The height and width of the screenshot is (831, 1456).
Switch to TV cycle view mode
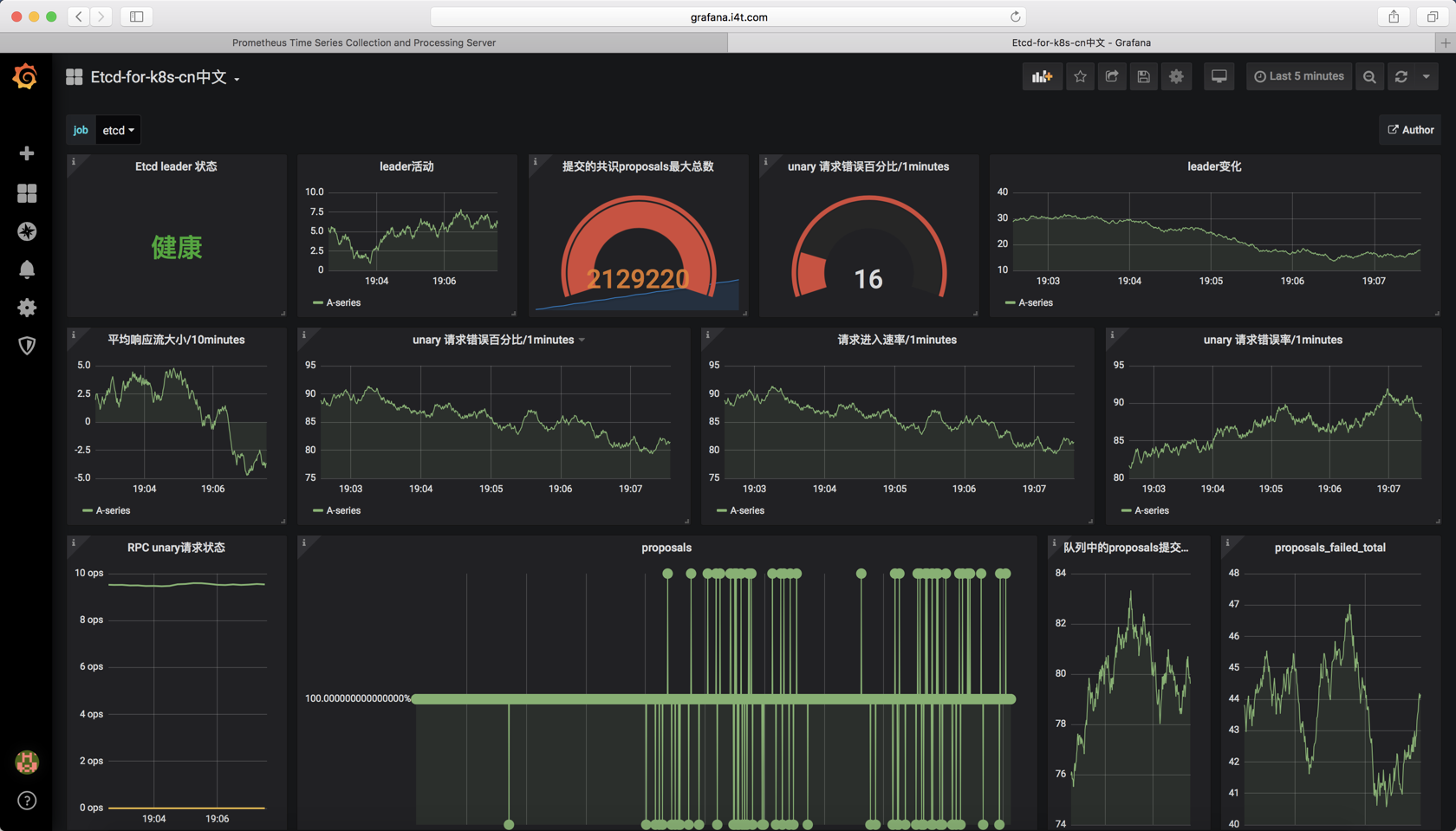[1219, 76]
